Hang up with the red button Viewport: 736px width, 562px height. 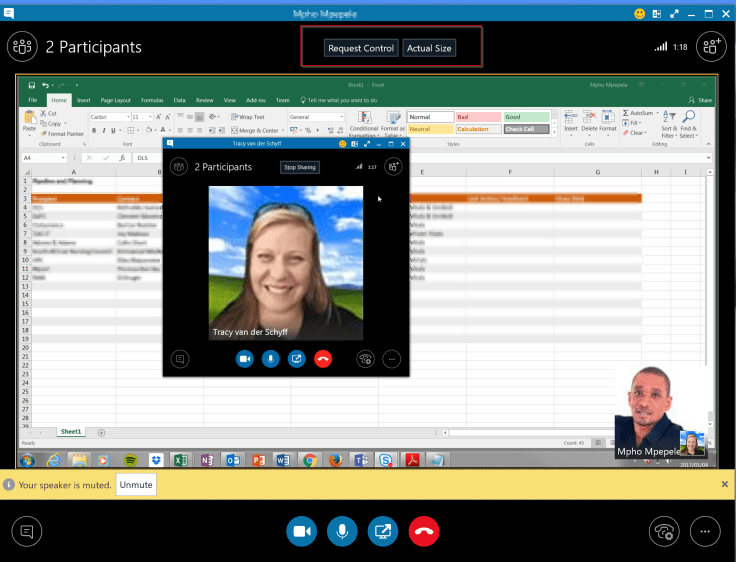(426, 531)
